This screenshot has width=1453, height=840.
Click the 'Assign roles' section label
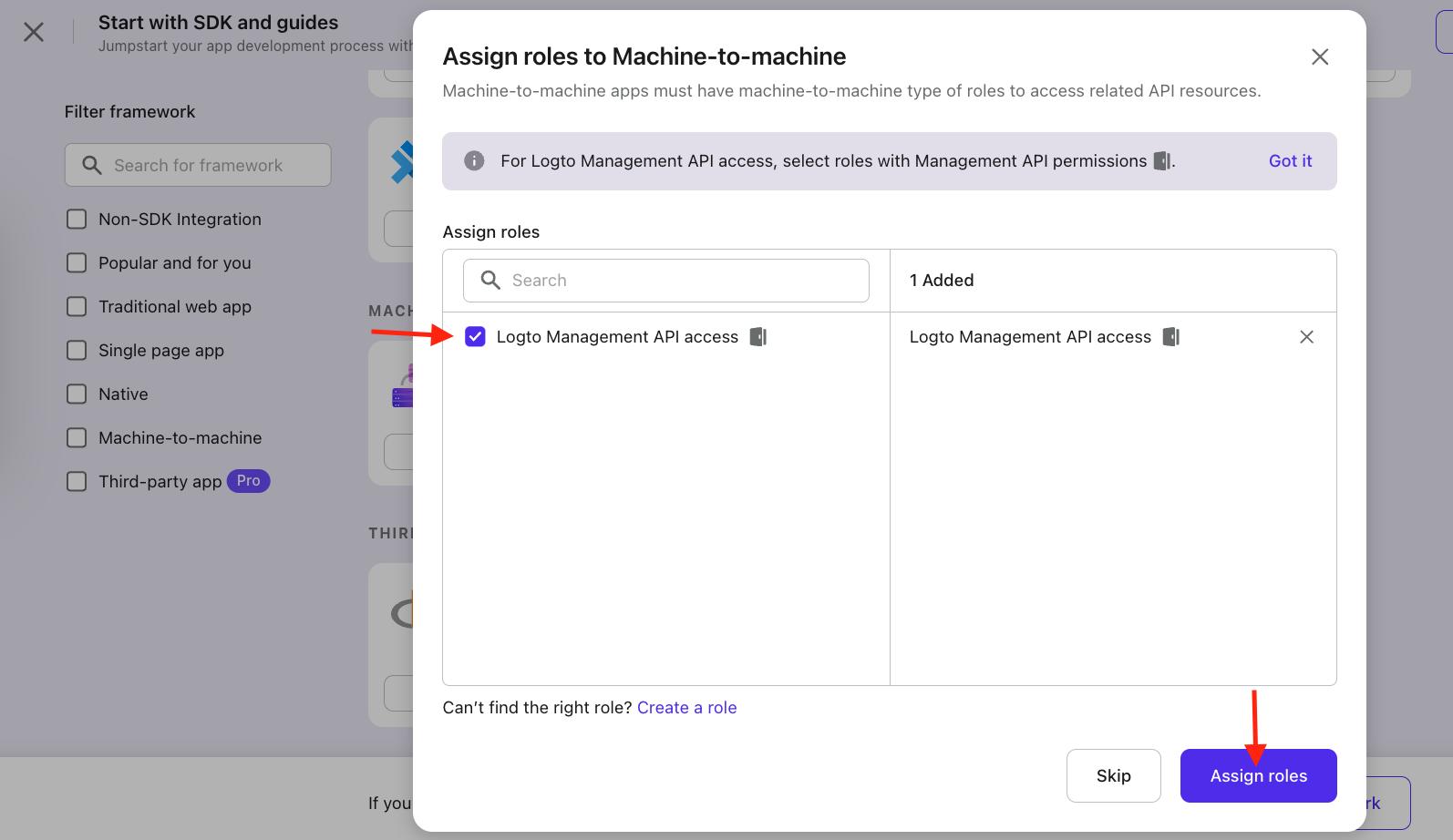491,232
